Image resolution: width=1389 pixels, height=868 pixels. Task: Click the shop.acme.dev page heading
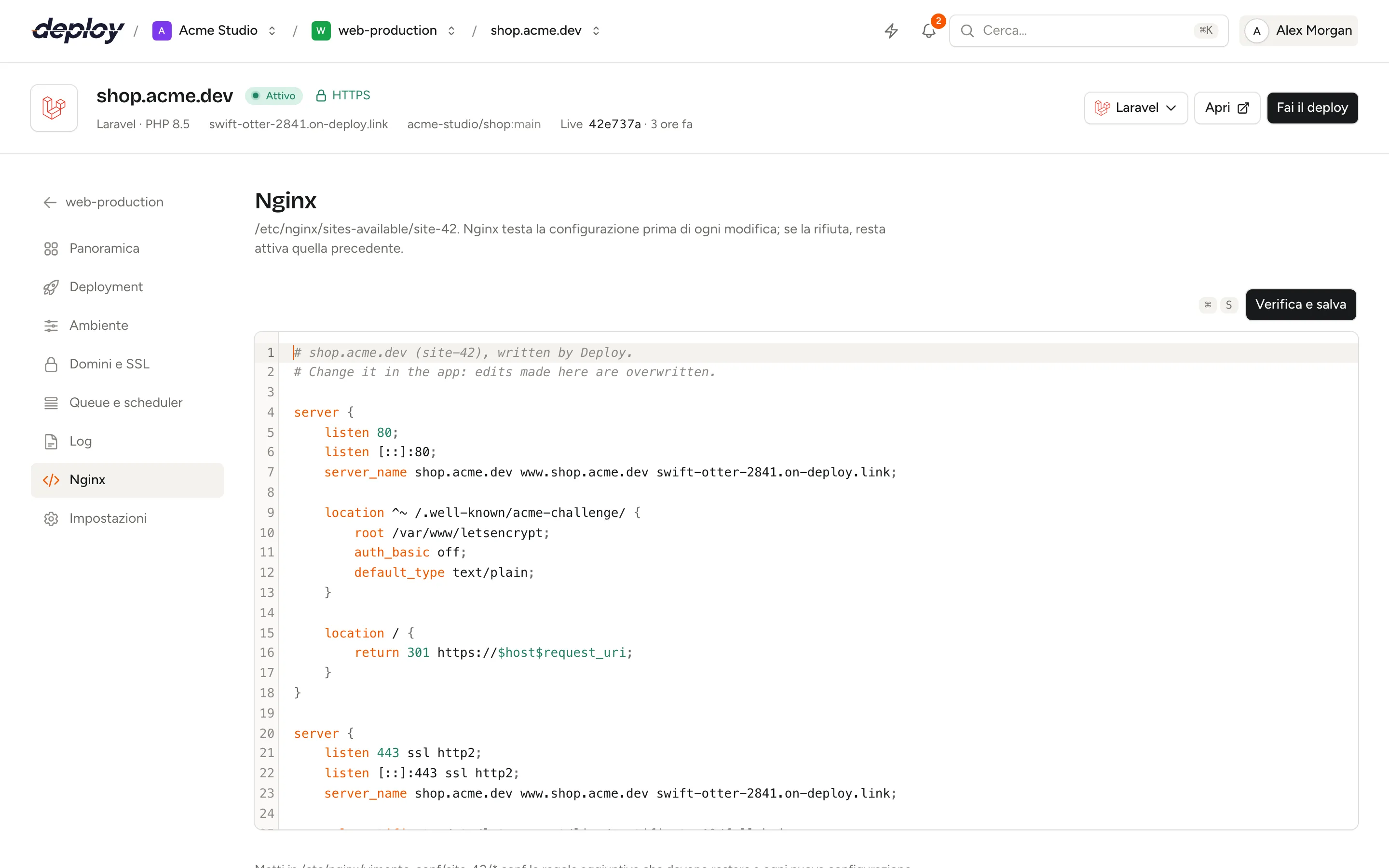click(x=165, y=96)
